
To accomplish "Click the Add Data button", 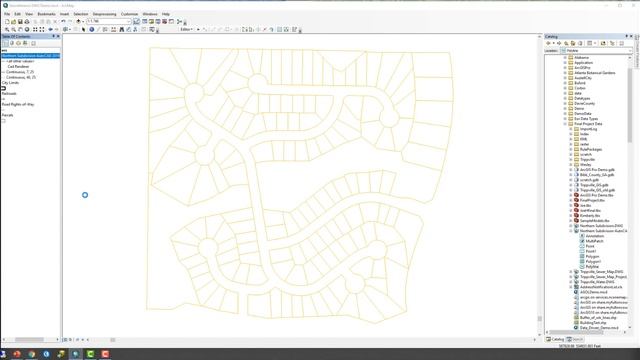I will point(78,22).
